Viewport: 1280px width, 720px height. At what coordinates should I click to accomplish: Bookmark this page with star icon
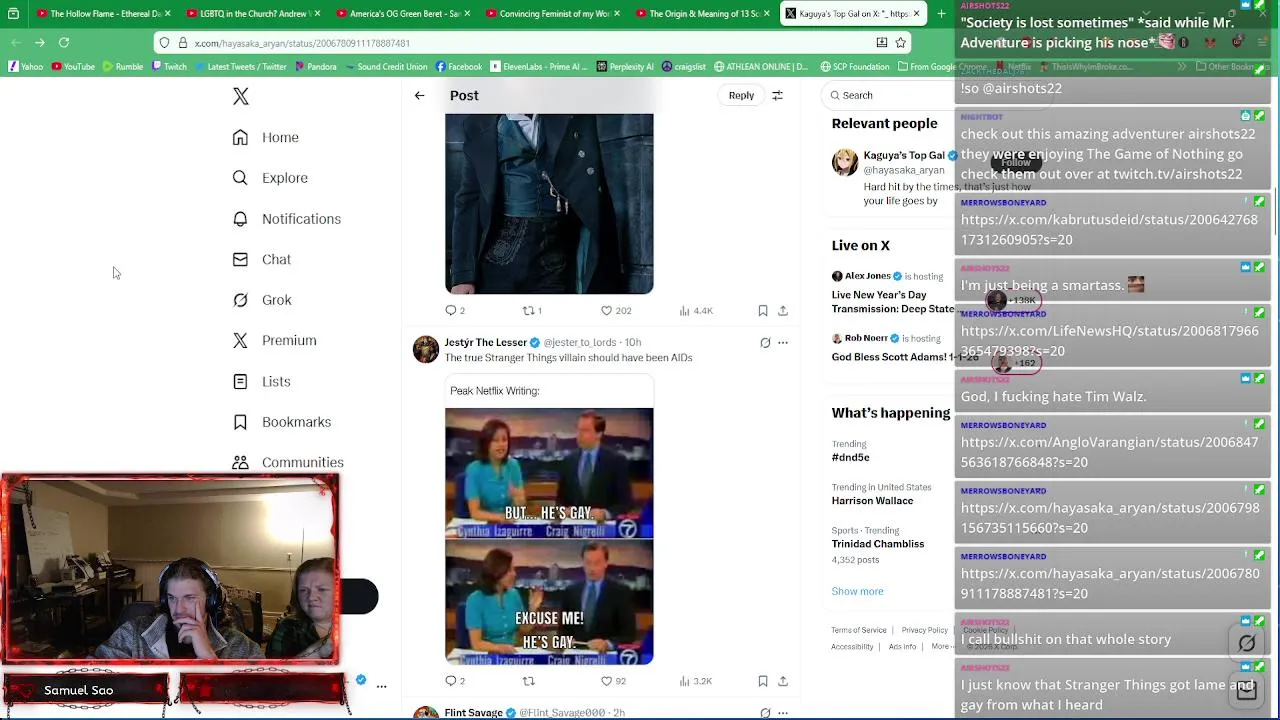click(900, 43)
